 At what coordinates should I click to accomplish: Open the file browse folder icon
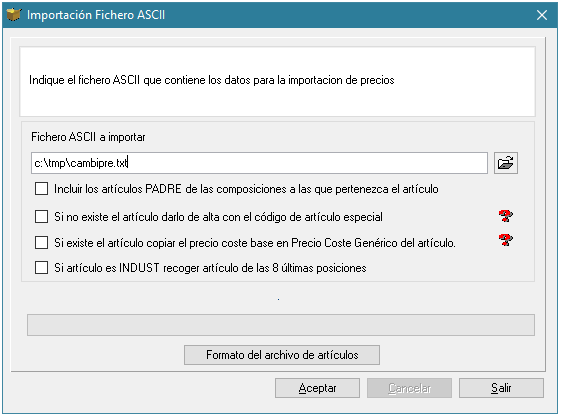point(505,163)
